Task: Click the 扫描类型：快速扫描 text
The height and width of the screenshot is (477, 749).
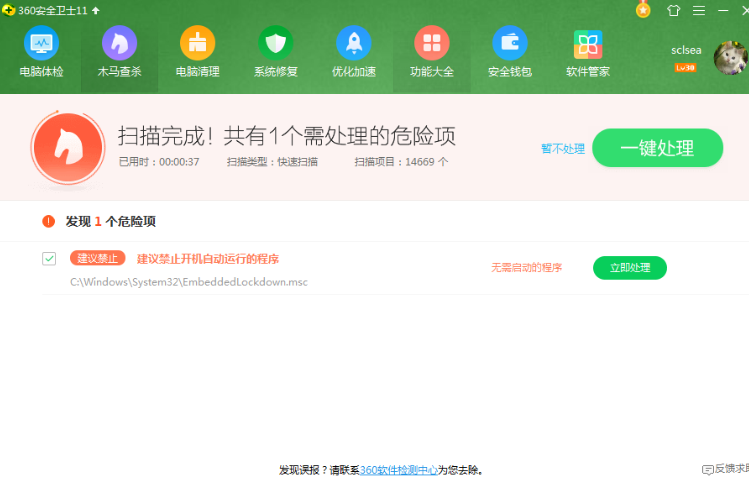Action: pos(272,162)
